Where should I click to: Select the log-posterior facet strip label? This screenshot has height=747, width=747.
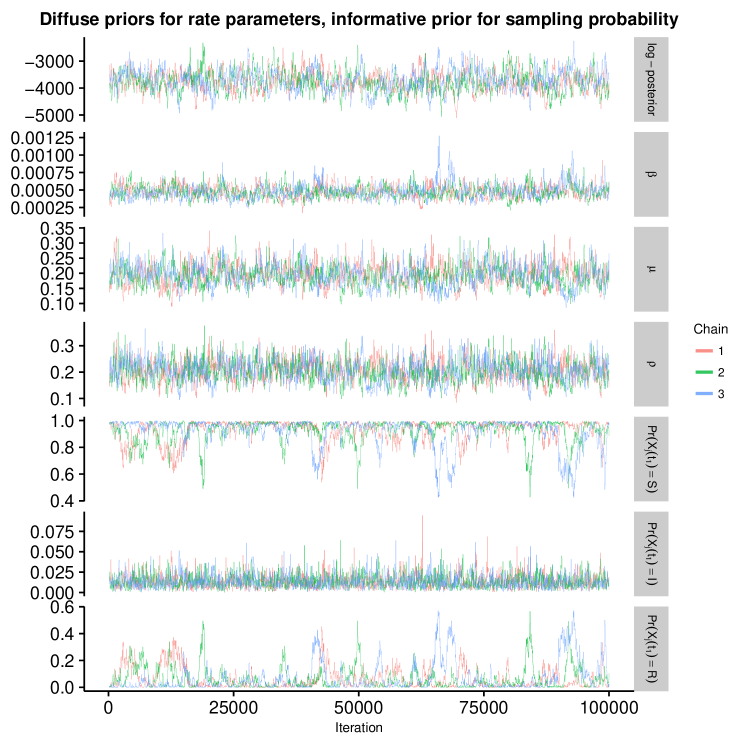point(651,80)
